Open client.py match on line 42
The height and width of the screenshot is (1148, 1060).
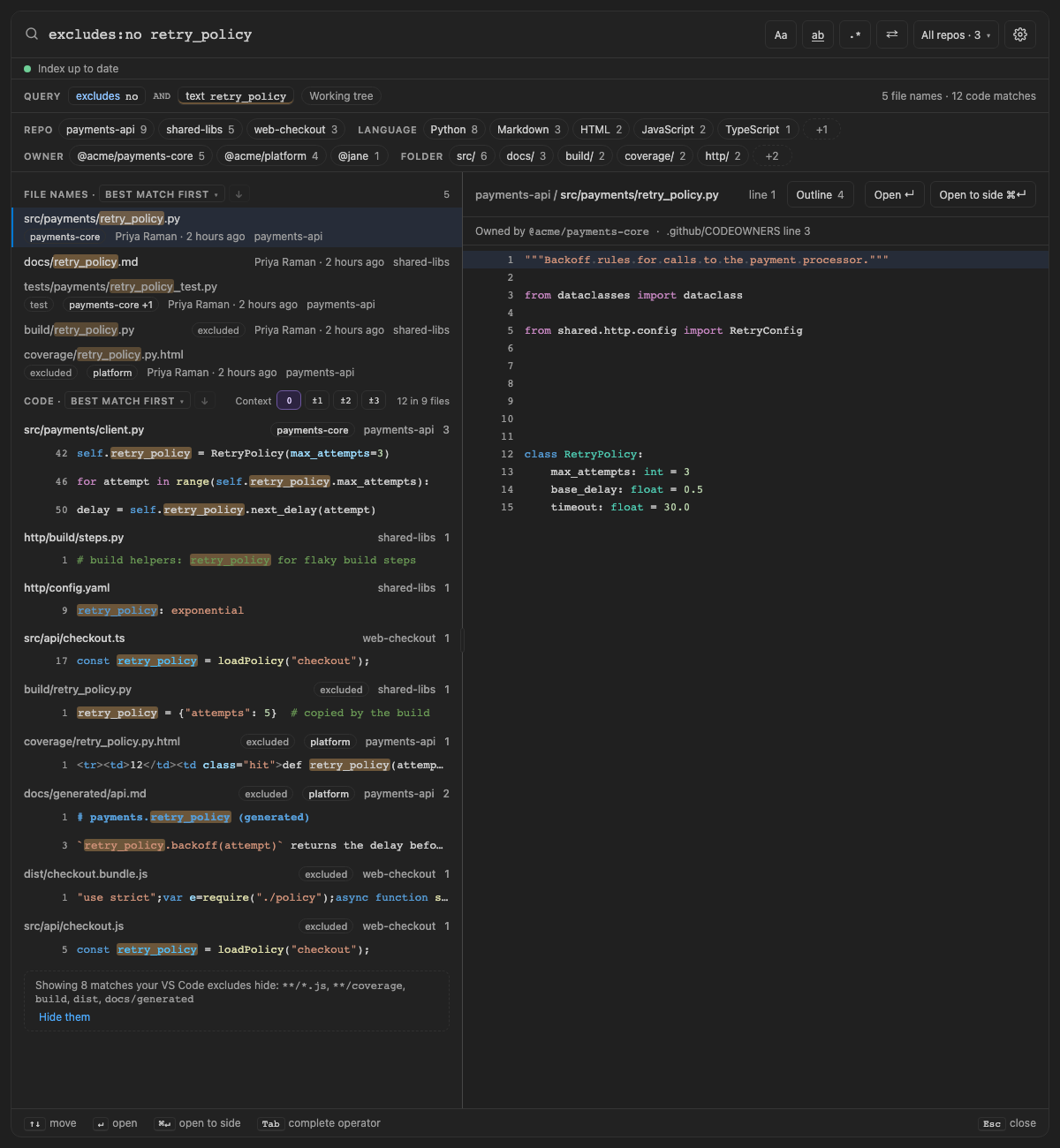[237, 453]
